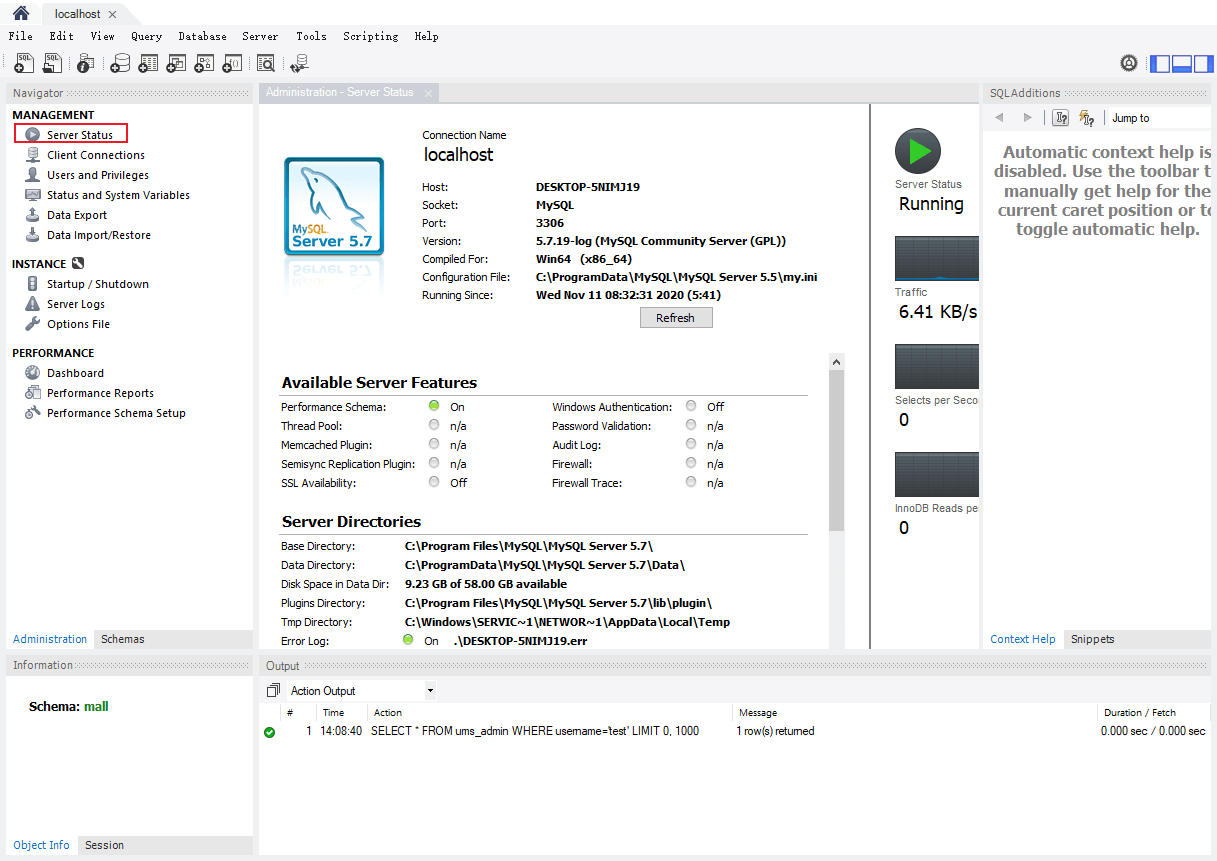
Task: Open Performance Reports
Action: coord(100,393)
